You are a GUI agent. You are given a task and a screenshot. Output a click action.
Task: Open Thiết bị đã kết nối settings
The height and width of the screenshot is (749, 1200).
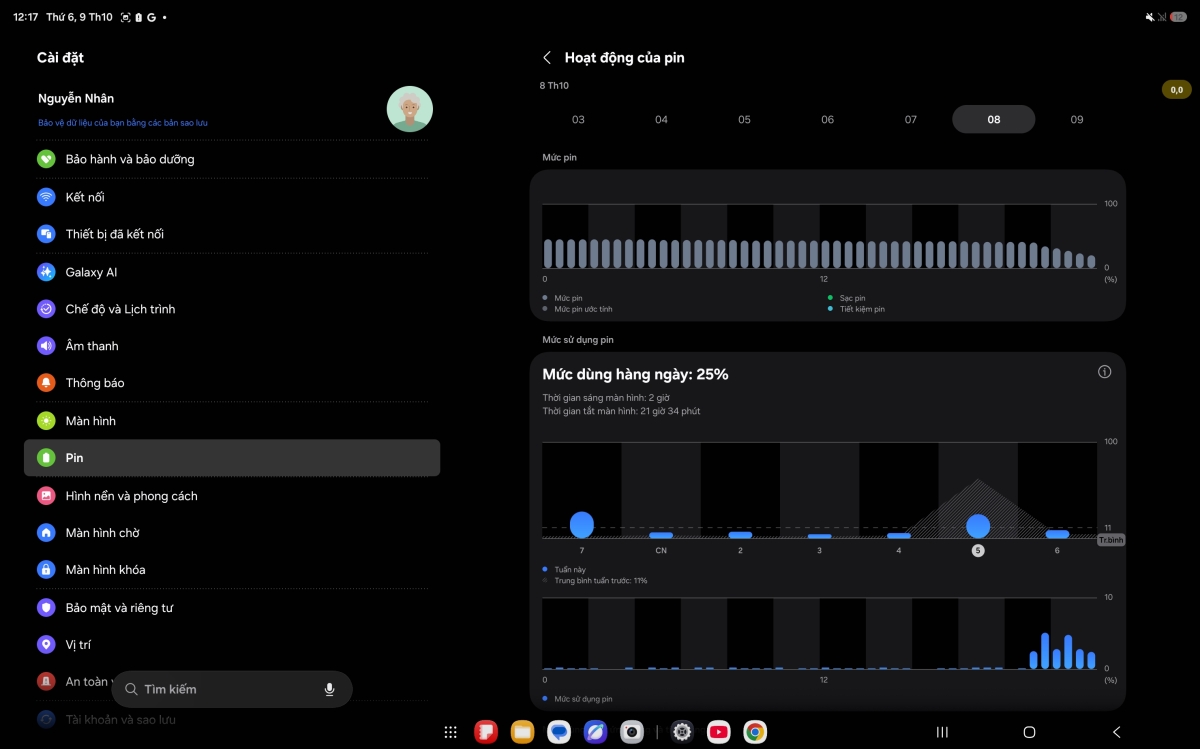point(232,234)
